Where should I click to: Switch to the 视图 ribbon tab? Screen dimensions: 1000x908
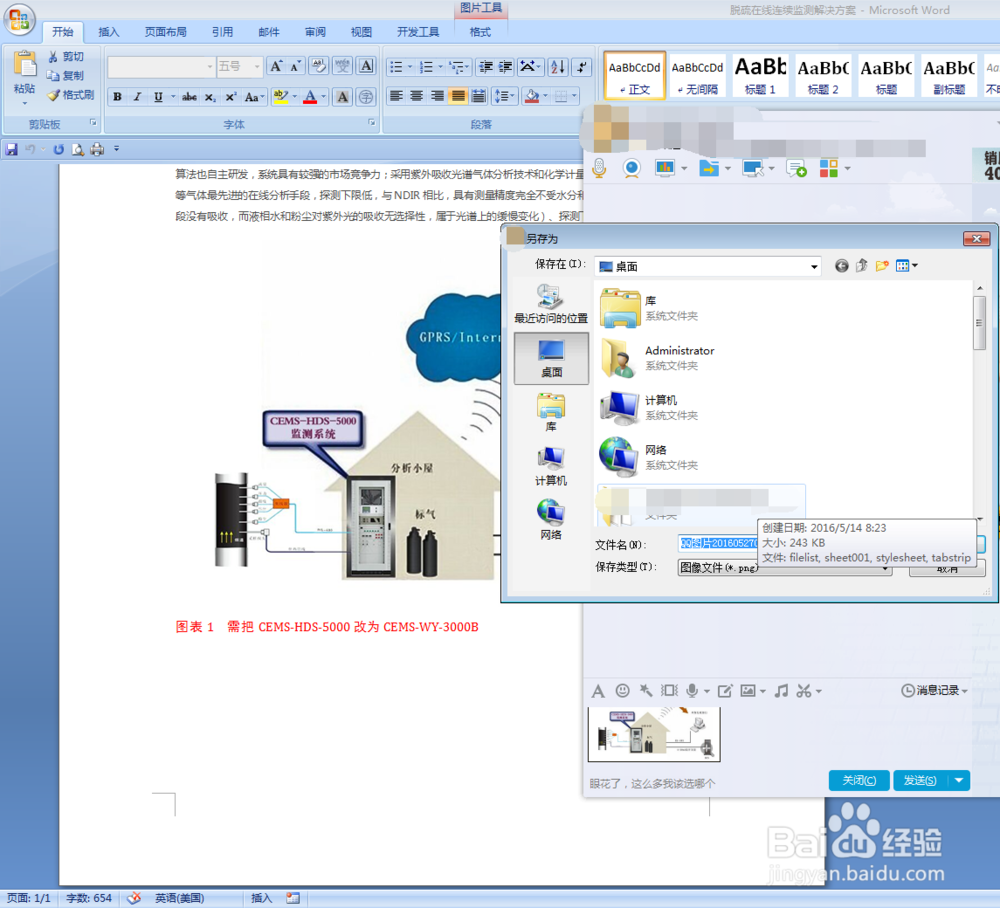tap(361, 32)
